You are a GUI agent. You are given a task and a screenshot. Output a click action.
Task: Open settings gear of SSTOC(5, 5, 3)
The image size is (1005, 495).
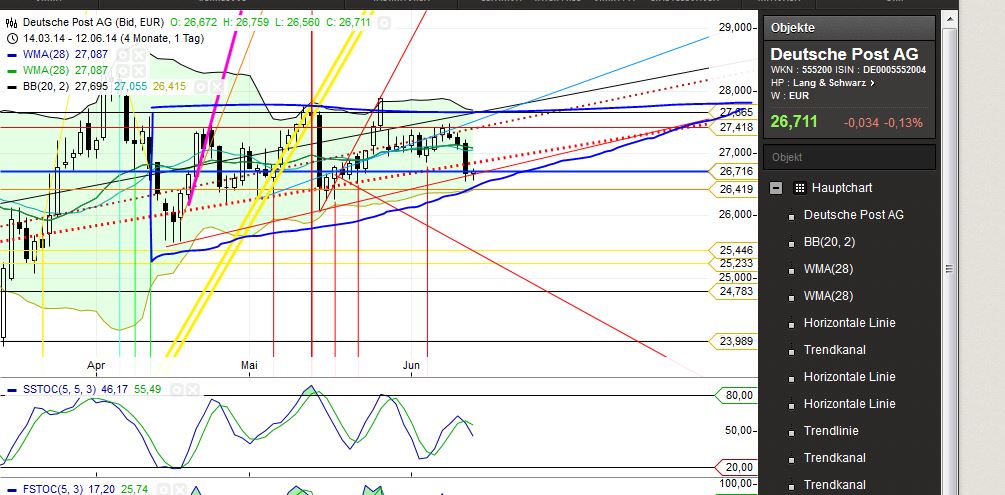point(178,389)
